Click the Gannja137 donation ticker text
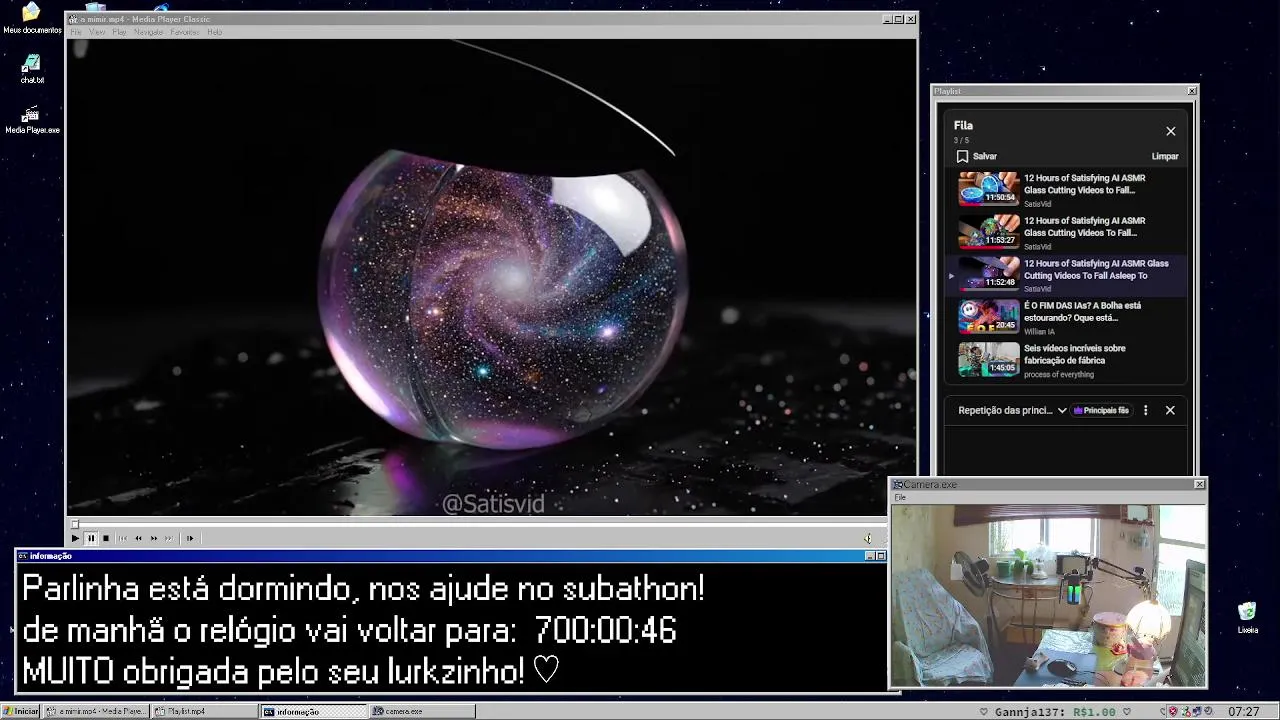The width and height of the screenshot is (1280, 720). click(x=1054, y=712)
